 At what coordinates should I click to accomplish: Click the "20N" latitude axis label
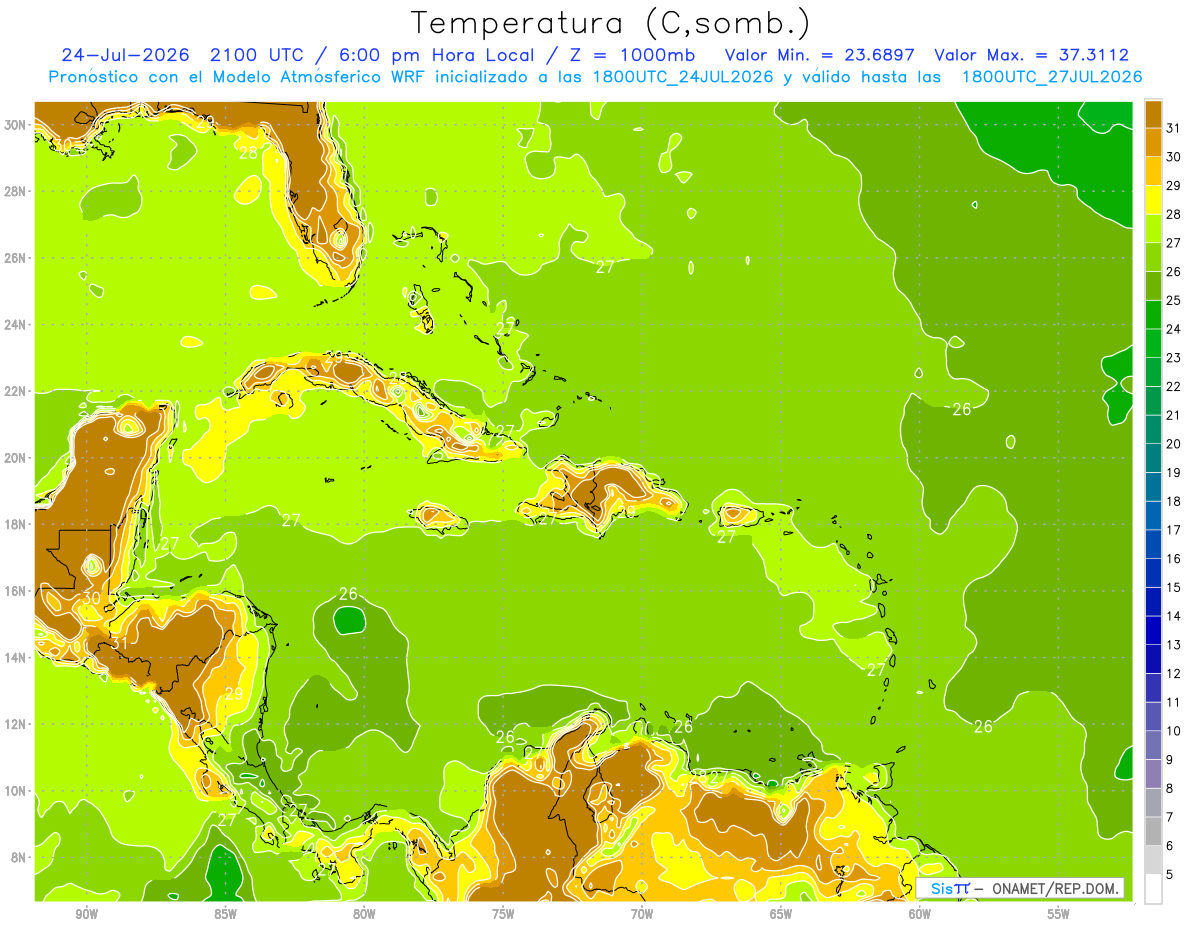pyautogui.click(x=16, y=457)
